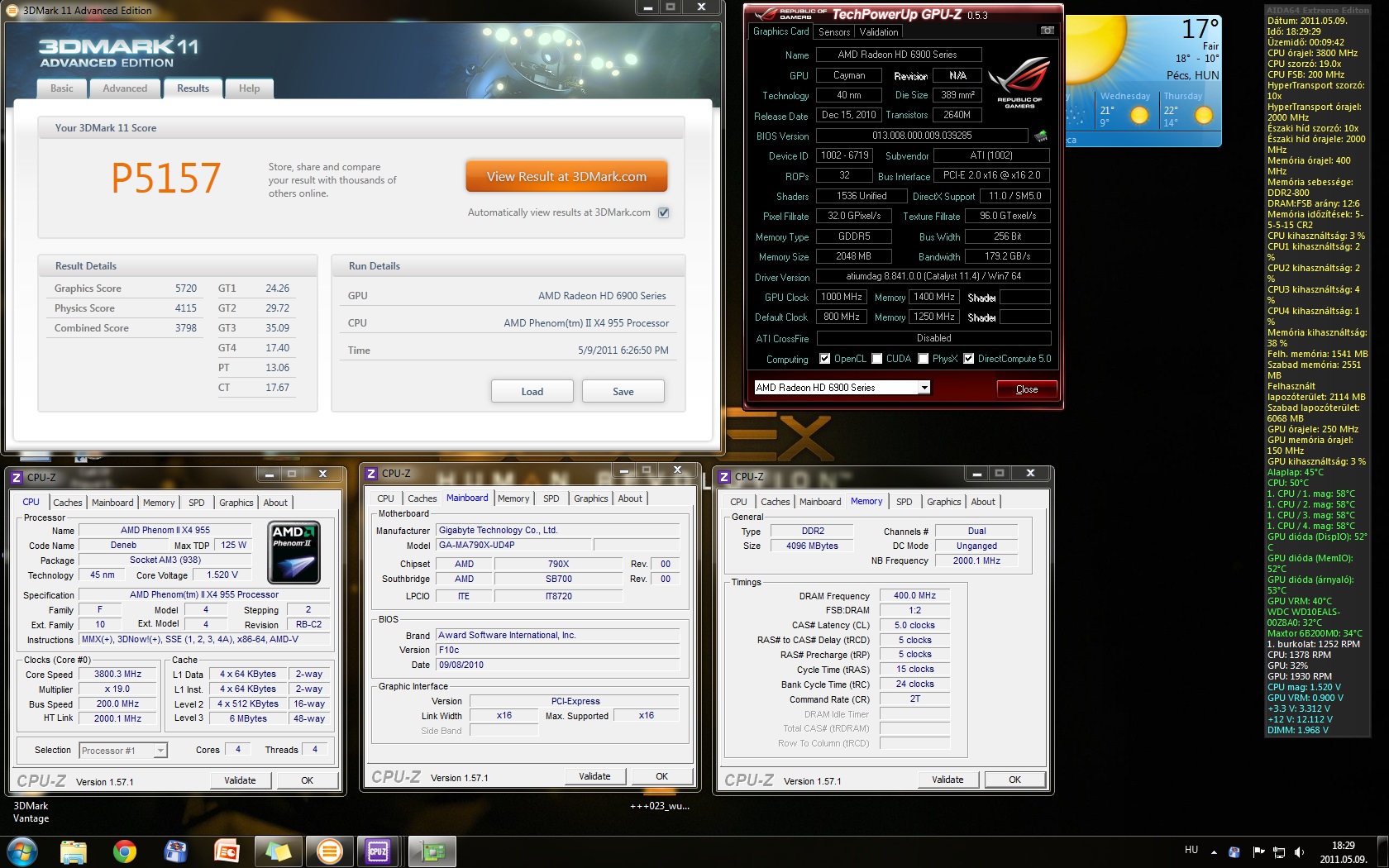This screenshot has width=1389, height=868.
Task: Click the CPU-Z Memory window title bar icon
Action: (724, 477)
